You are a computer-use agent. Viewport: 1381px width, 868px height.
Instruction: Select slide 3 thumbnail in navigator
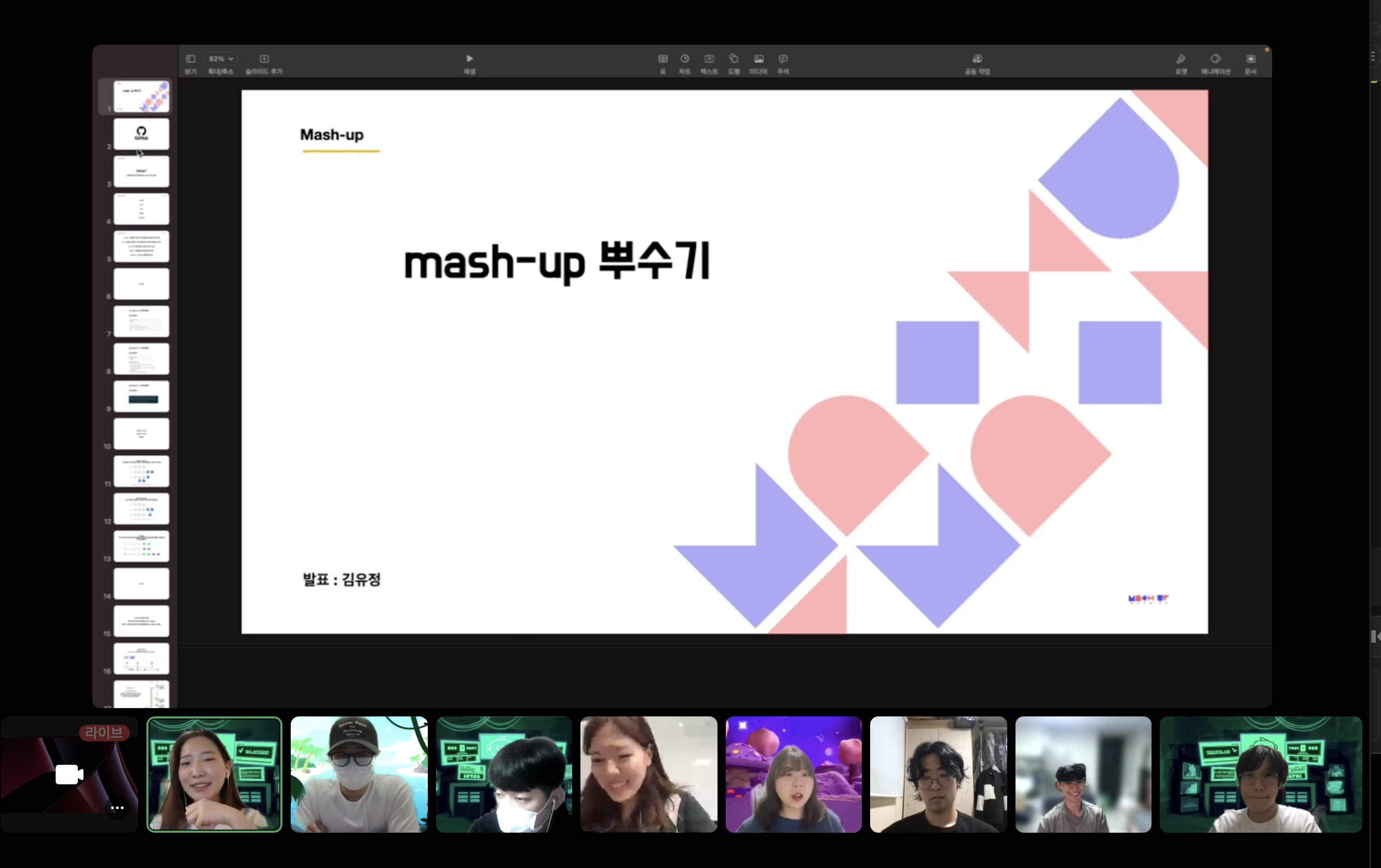pos(141,171)
